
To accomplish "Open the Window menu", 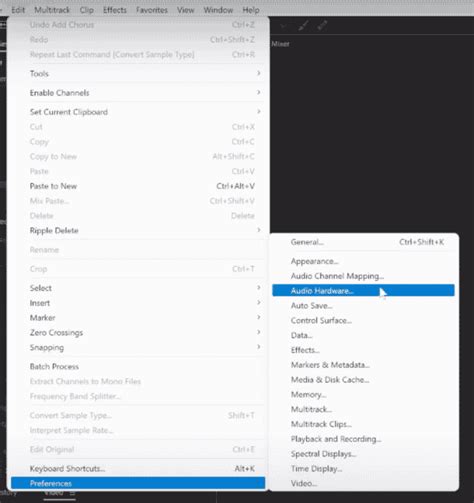I will 218,10.
